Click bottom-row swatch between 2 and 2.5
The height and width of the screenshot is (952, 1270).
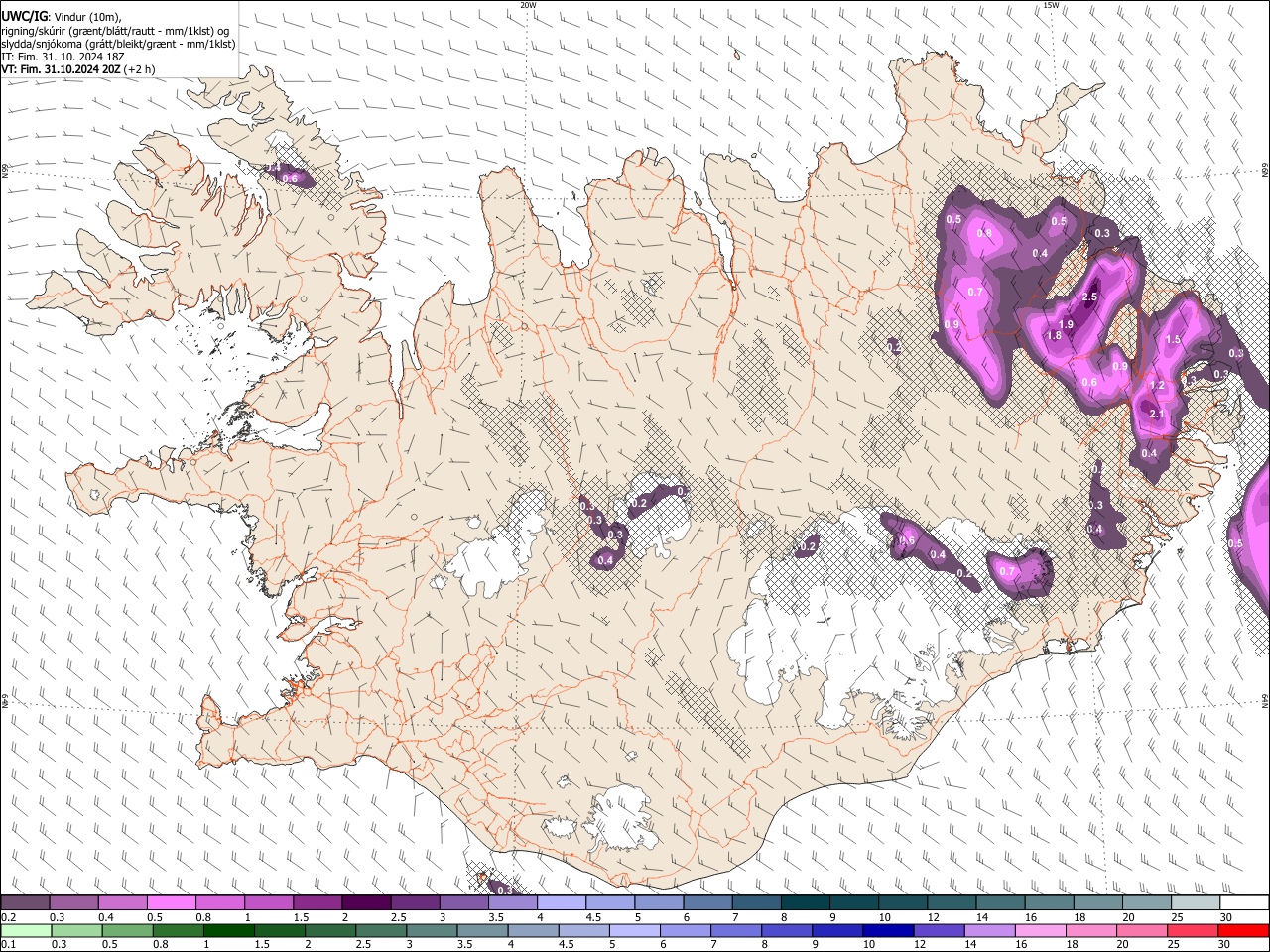[x=331, y=930]
